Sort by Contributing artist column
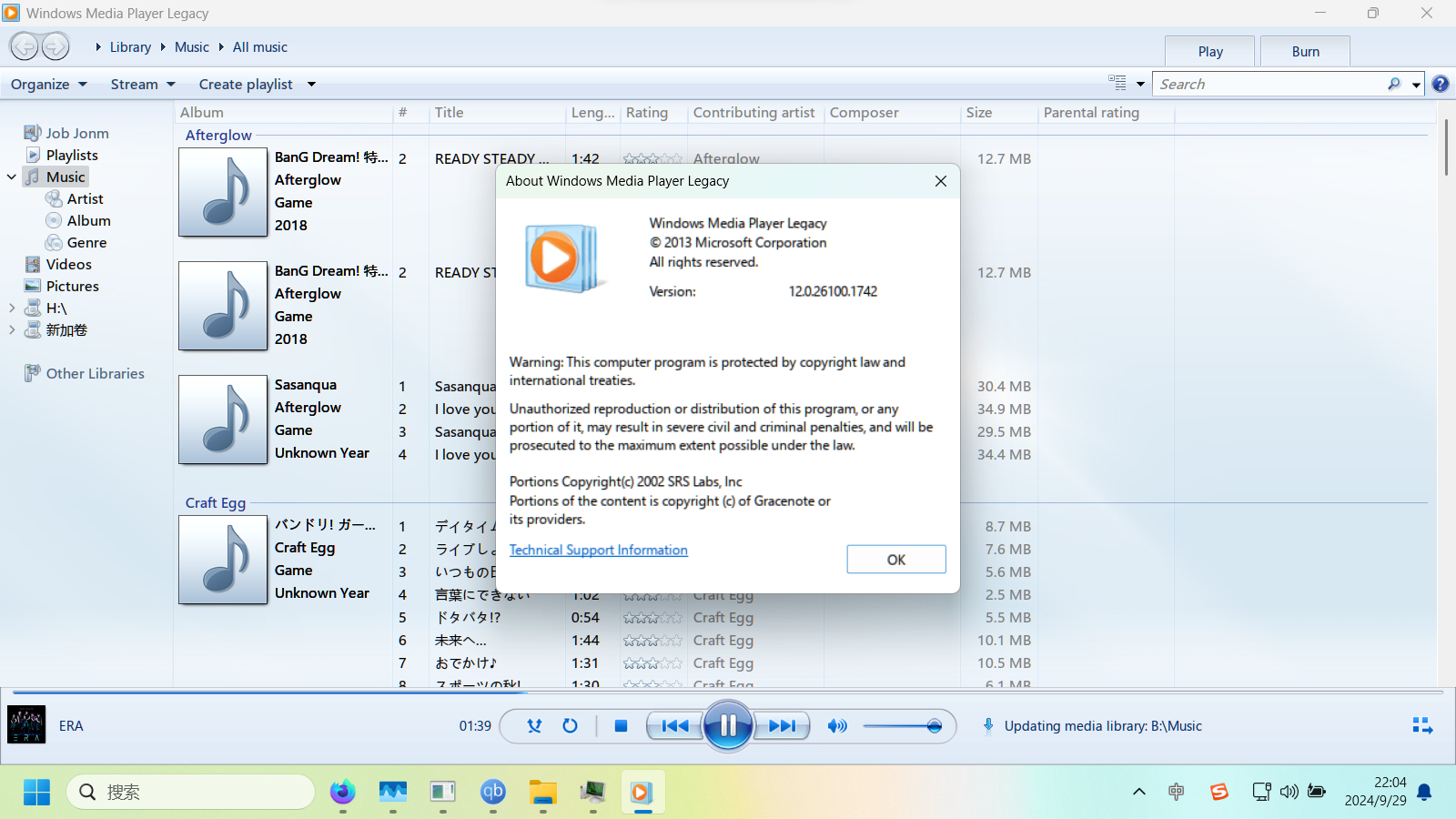 point(755,112)
